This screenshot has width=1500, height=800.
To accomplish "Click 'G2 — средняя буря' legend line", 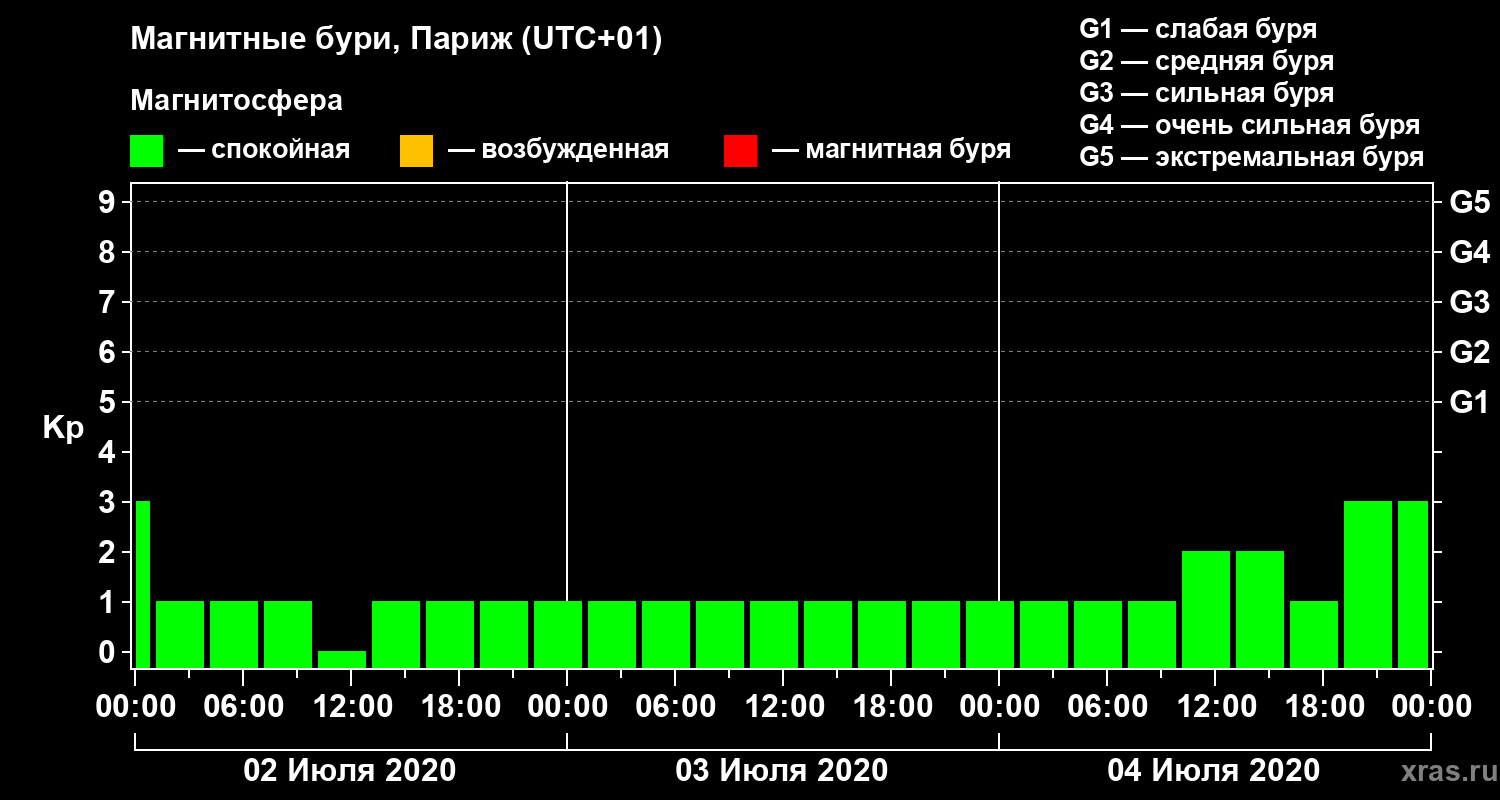I will [x=1207, y=61].
